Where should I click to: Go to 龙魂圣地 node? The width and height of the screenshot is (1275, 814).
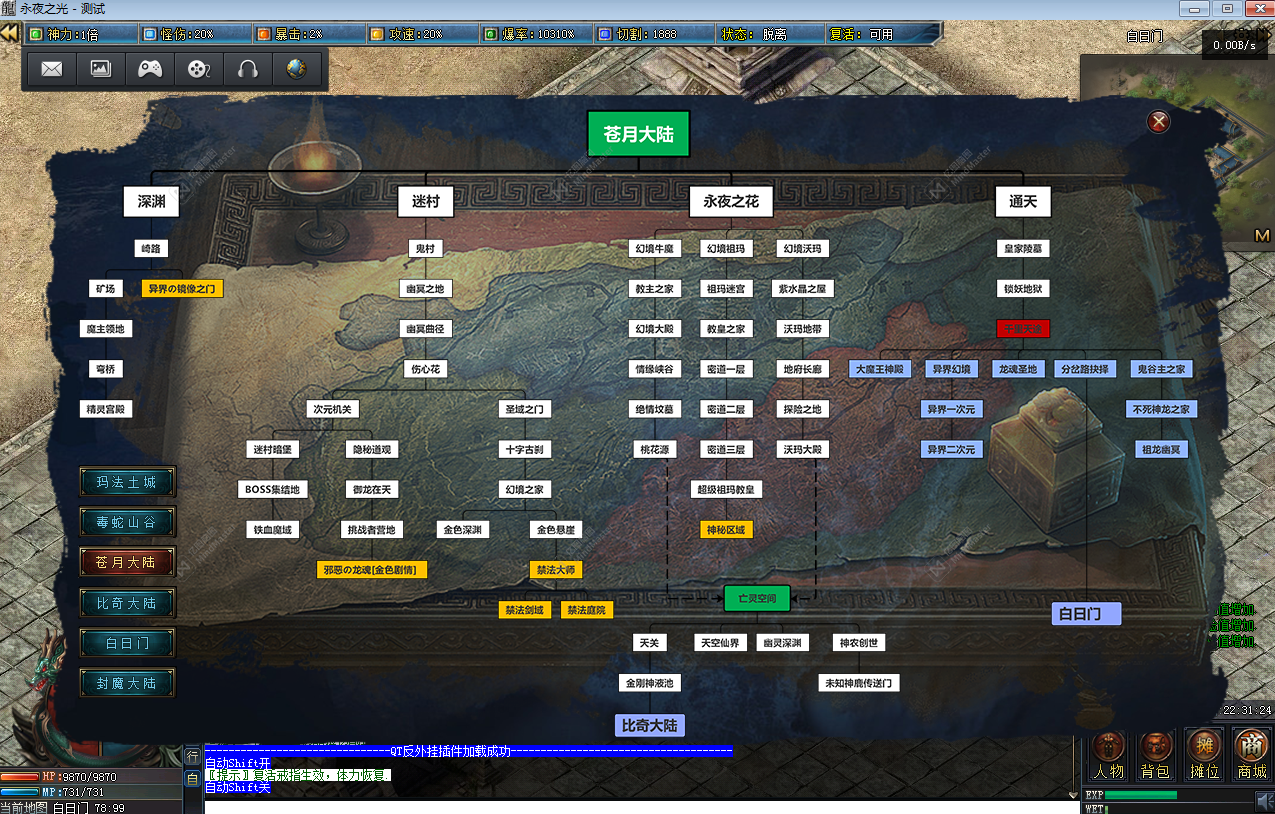[x=1018, y=369]
